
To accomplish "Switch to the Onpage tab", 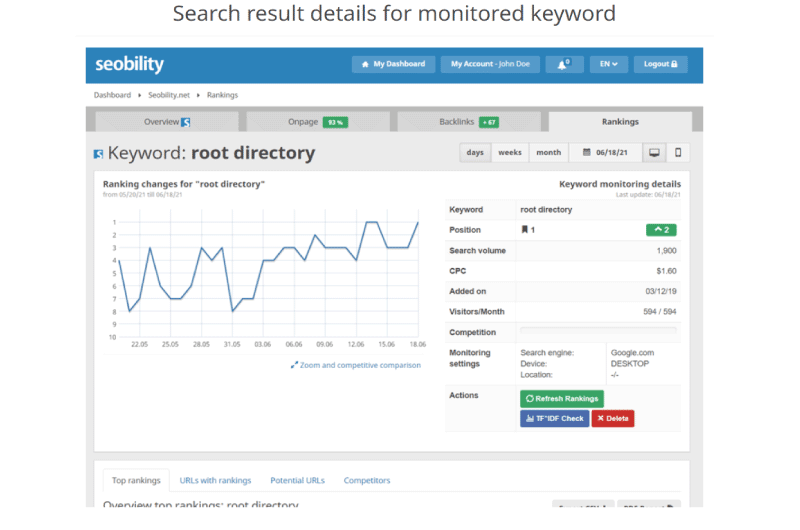I will click(318, 122).
